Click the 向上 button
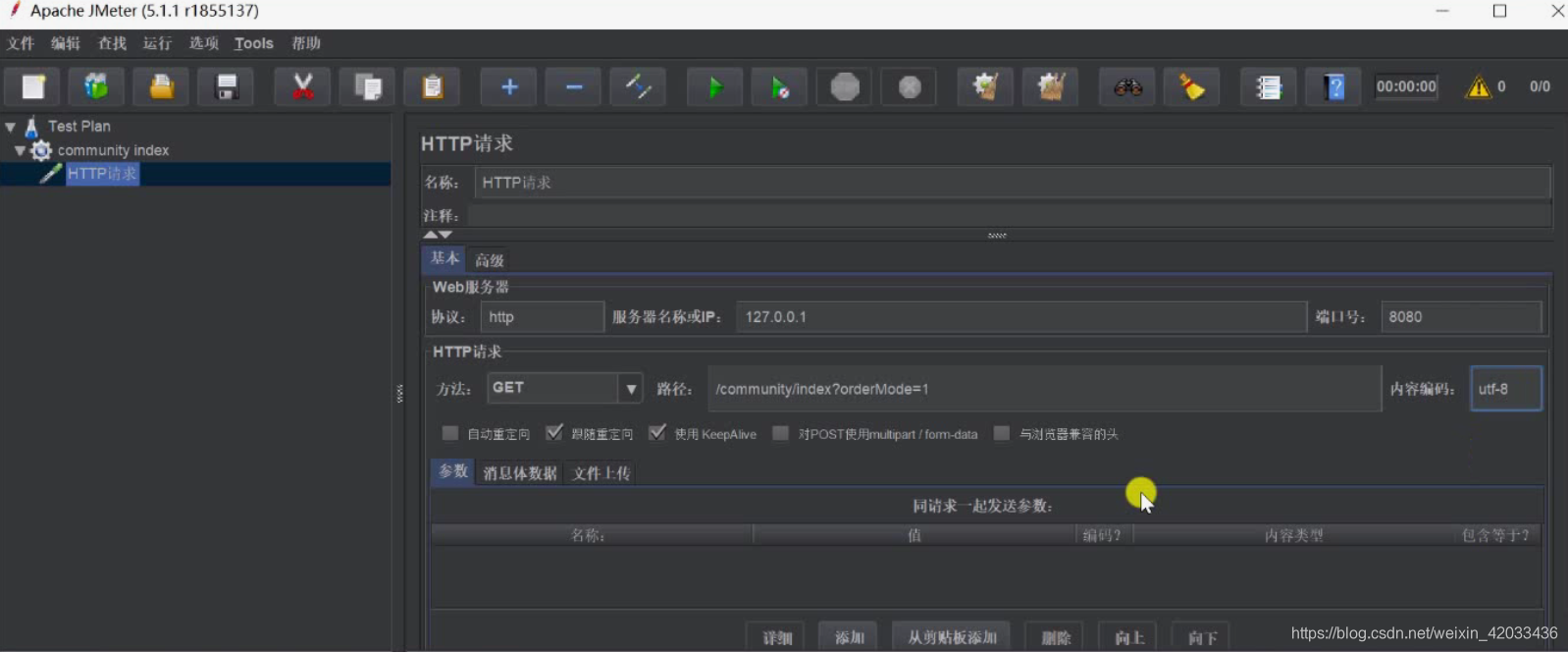 click(1128, 637)
